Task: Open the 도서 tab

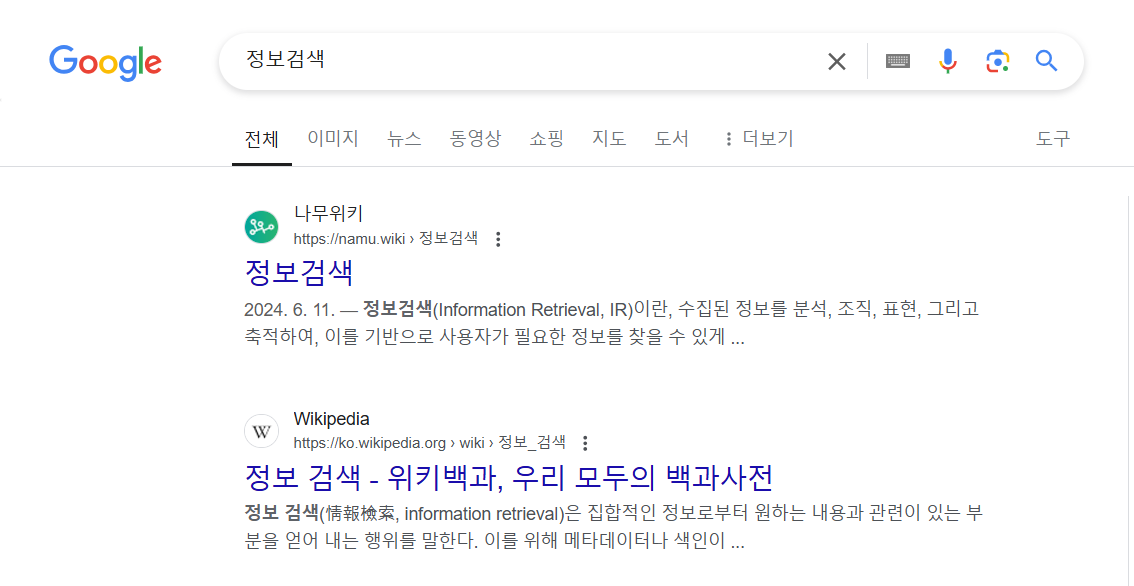Action: click(673, 139)
